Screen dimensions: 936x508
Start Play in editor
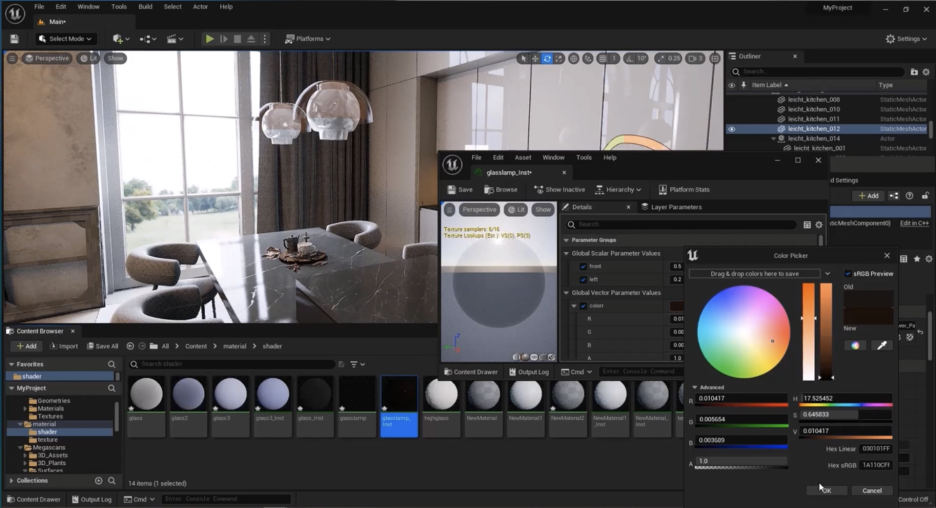[210, 39]
